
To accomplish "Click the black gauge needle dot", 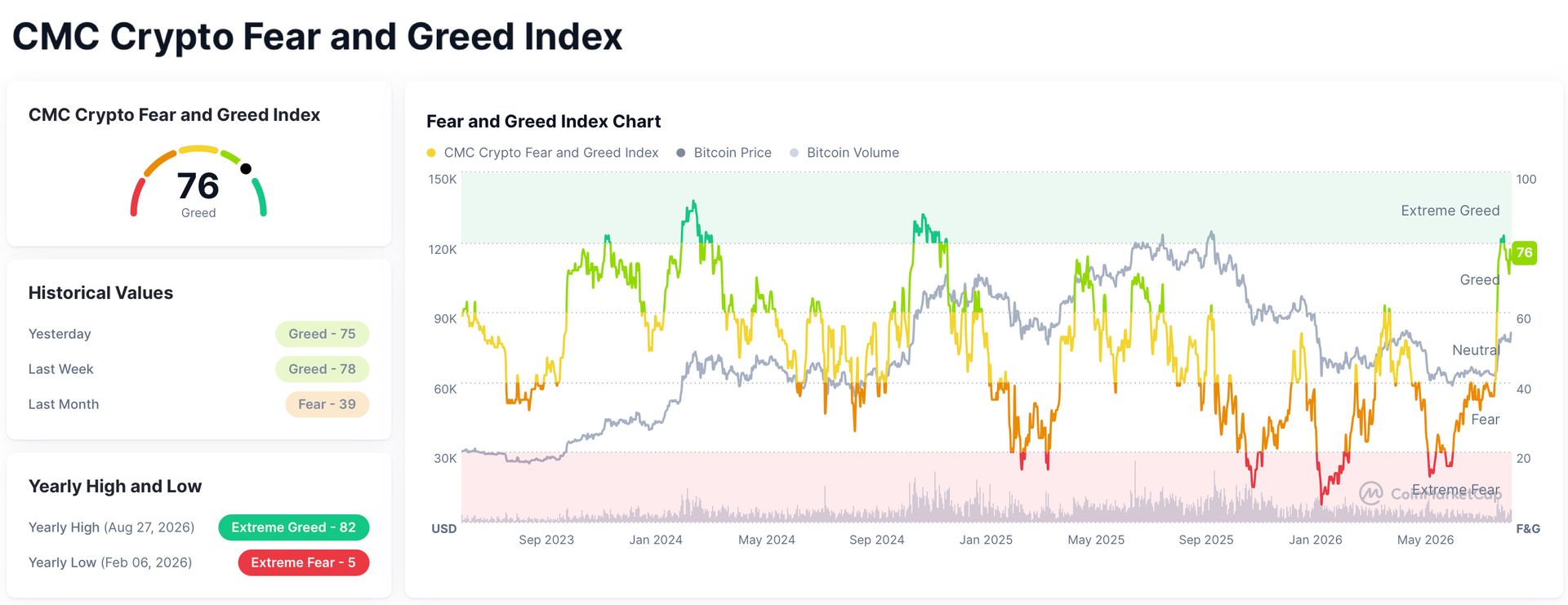I will click(x=246, y=169).
